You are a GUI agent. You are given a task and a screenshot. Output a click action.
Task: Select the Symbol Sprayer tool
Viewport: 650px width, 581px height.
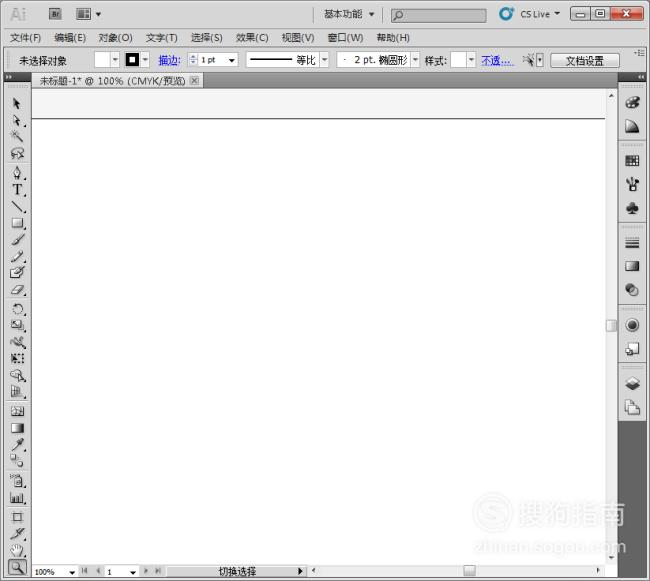click(x=17, y=481)
